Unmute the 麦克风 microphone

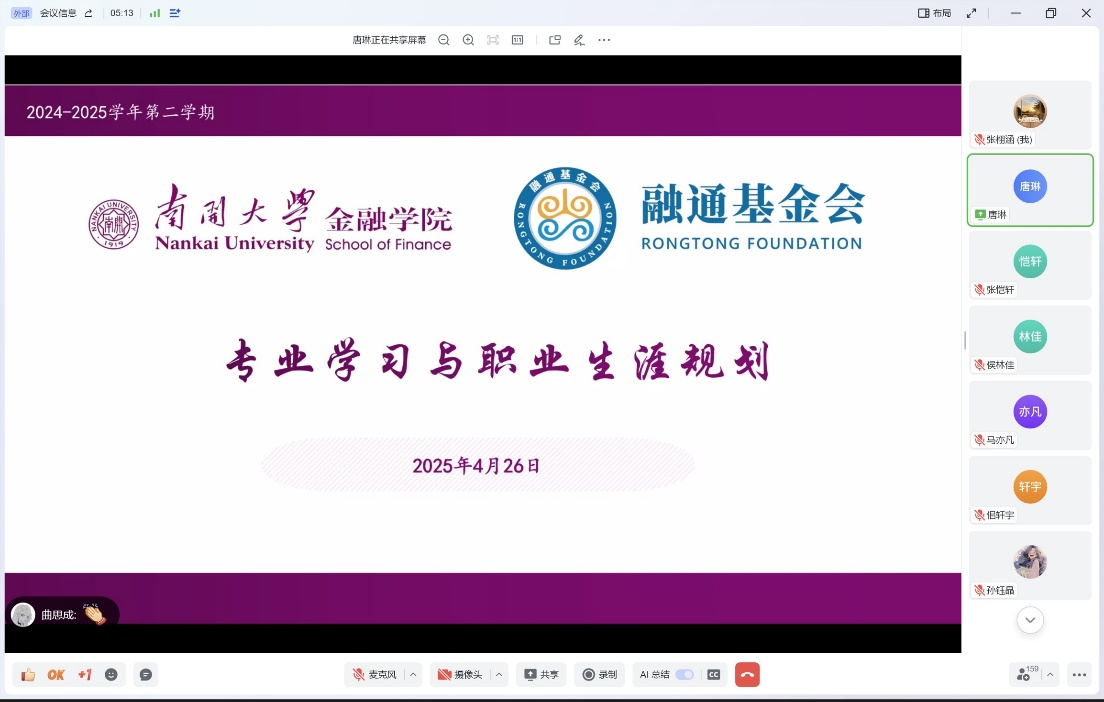click(375, 675)
